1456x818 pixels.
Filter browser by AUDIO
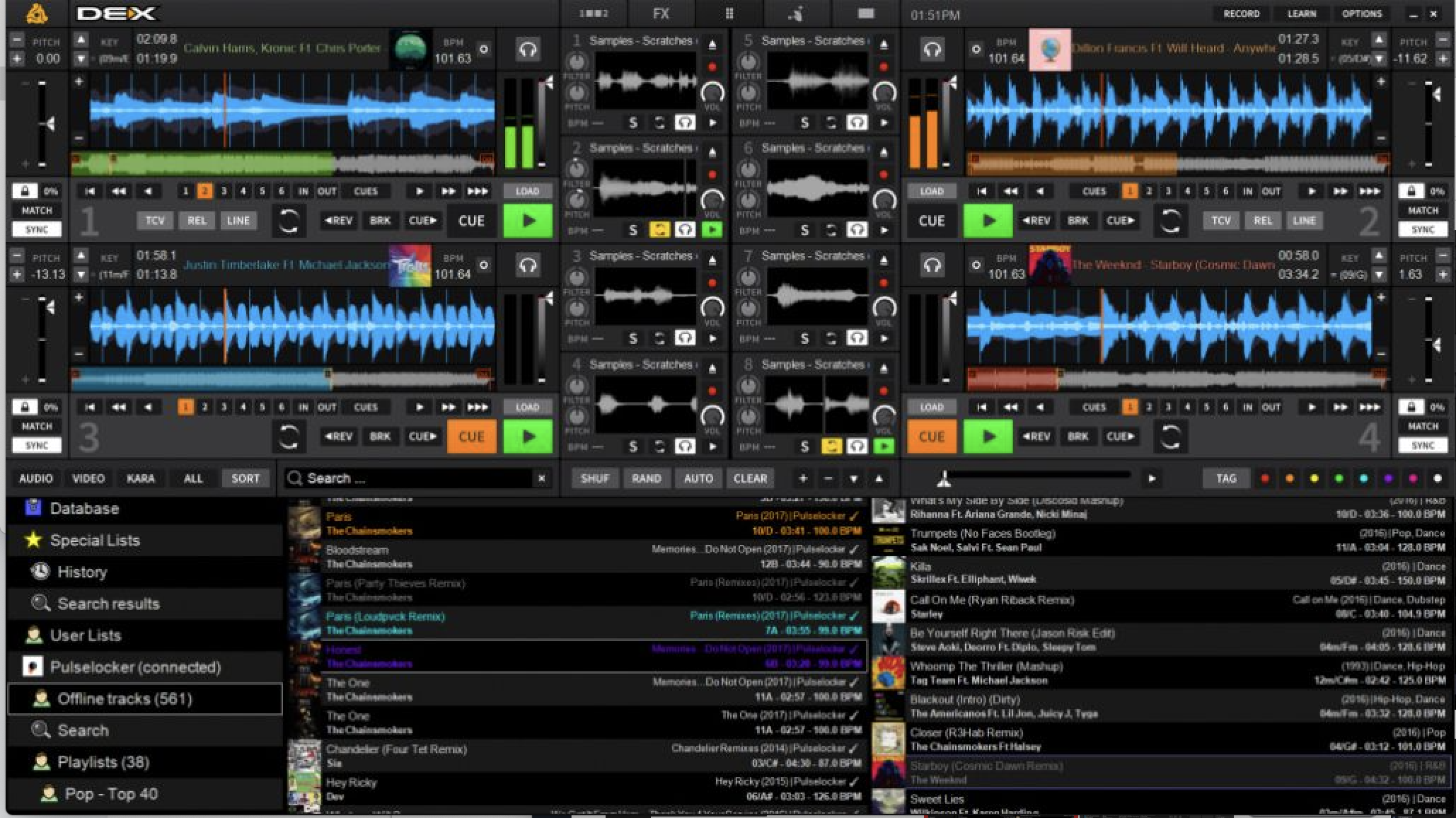36,478
